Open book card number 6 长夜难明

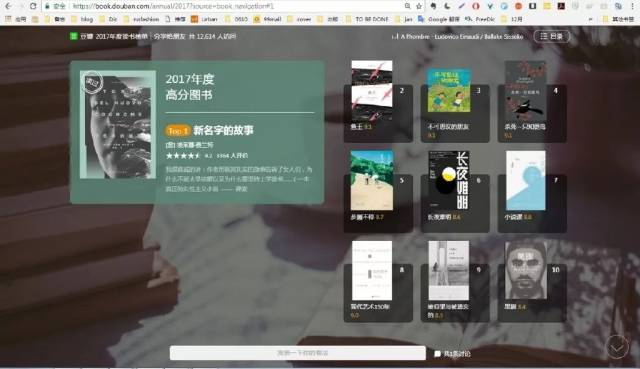coord(455,191)
